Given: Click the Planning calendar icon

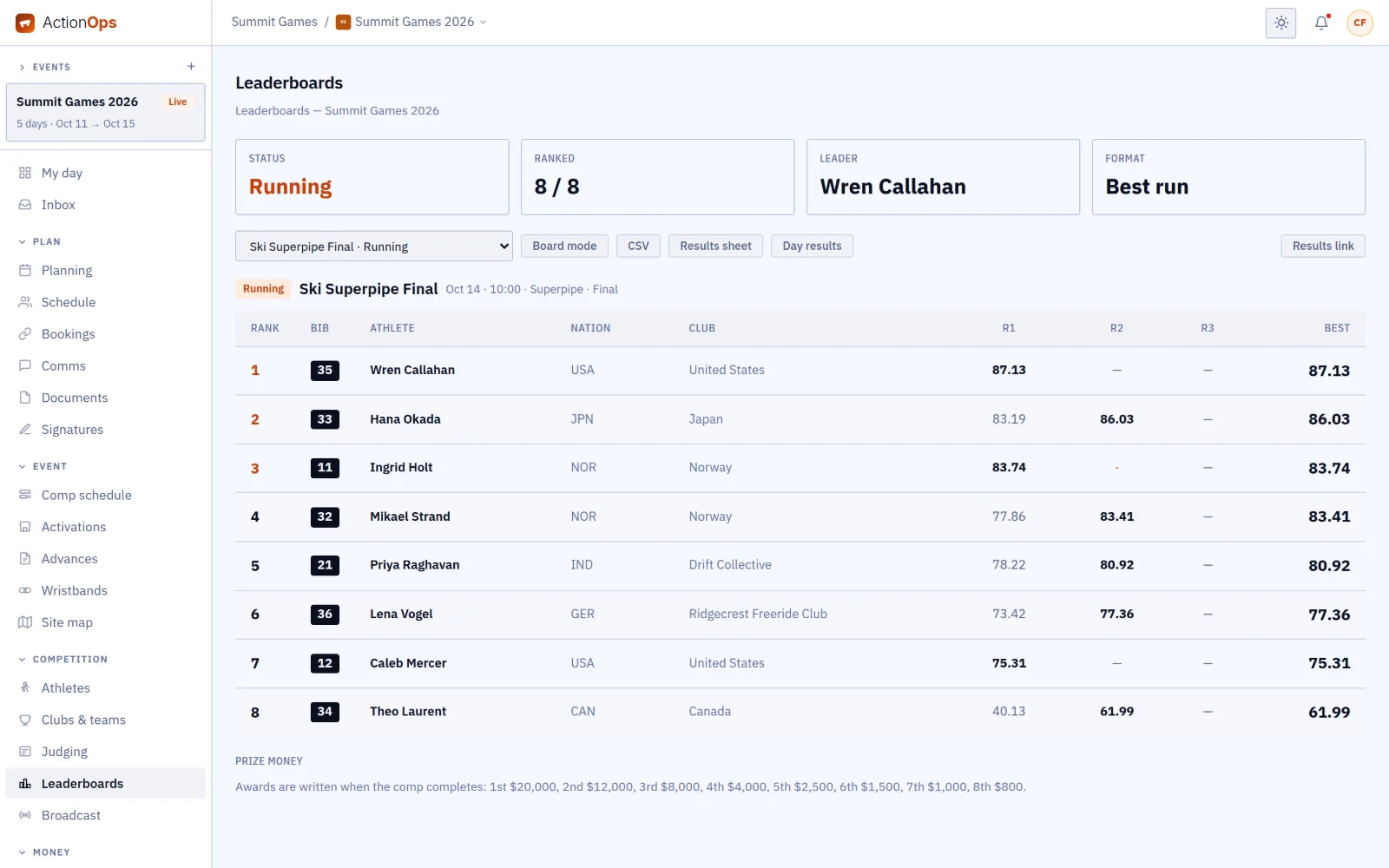Looking at the screenshot, I should pyautogui.click(x=25, y=271).
